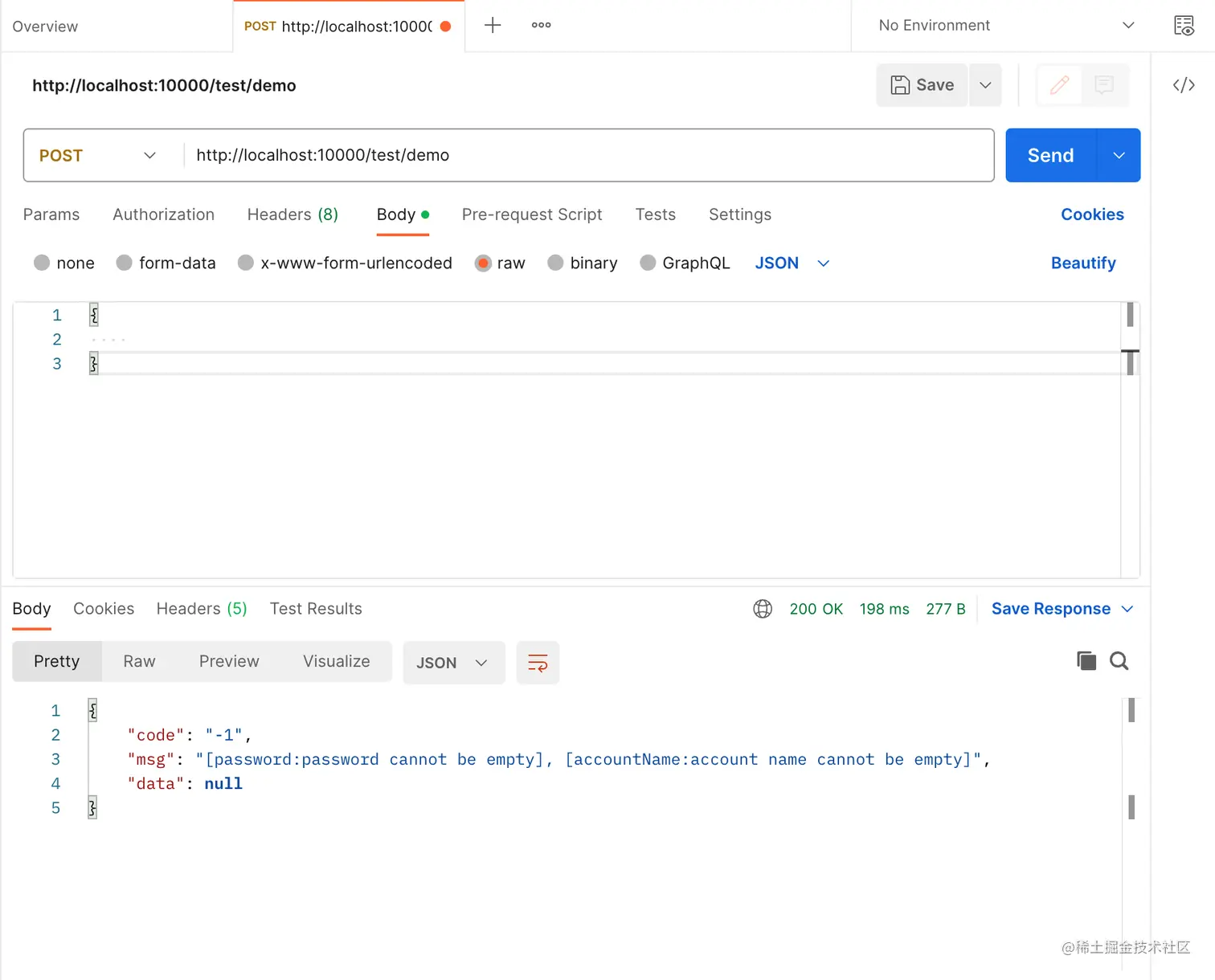Open a new request tab with plus icon
The width and height of the screenshot is (1215, 980).
tap(493, 25)
